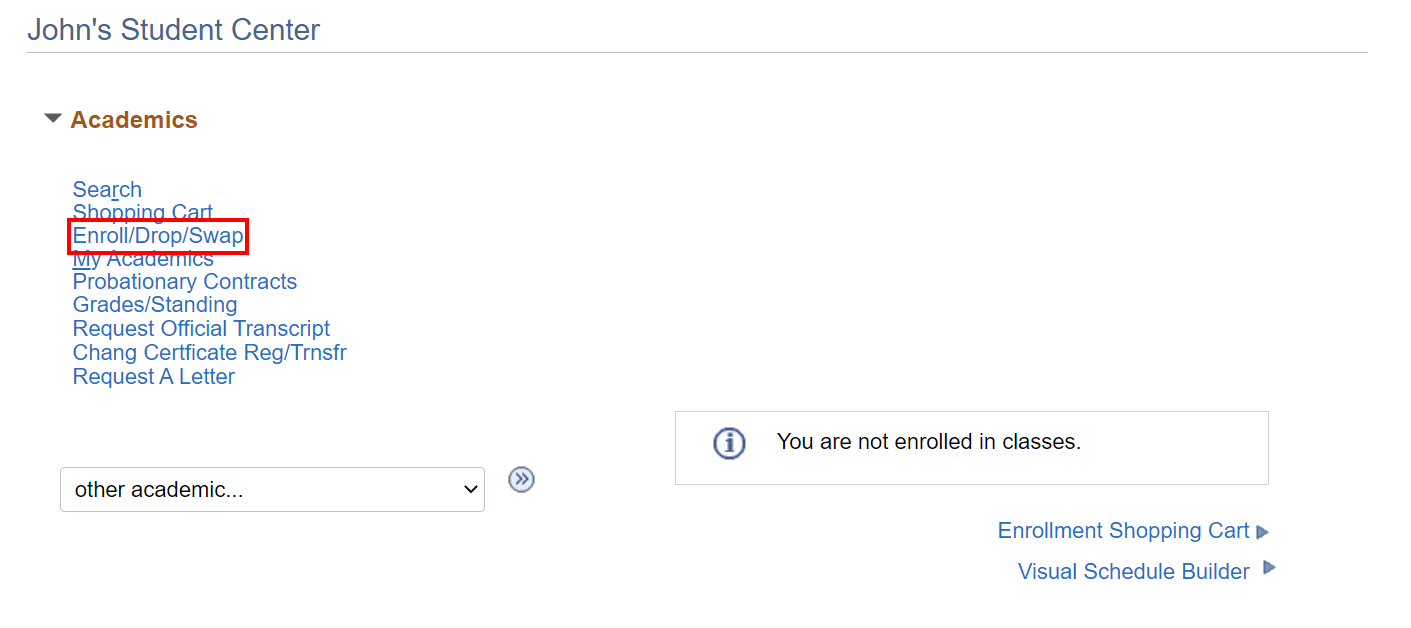The width and height of the screenshot is (1411, 628).
Task: Open the "other academic..." dropdown
Action: [x=272, y=490]
